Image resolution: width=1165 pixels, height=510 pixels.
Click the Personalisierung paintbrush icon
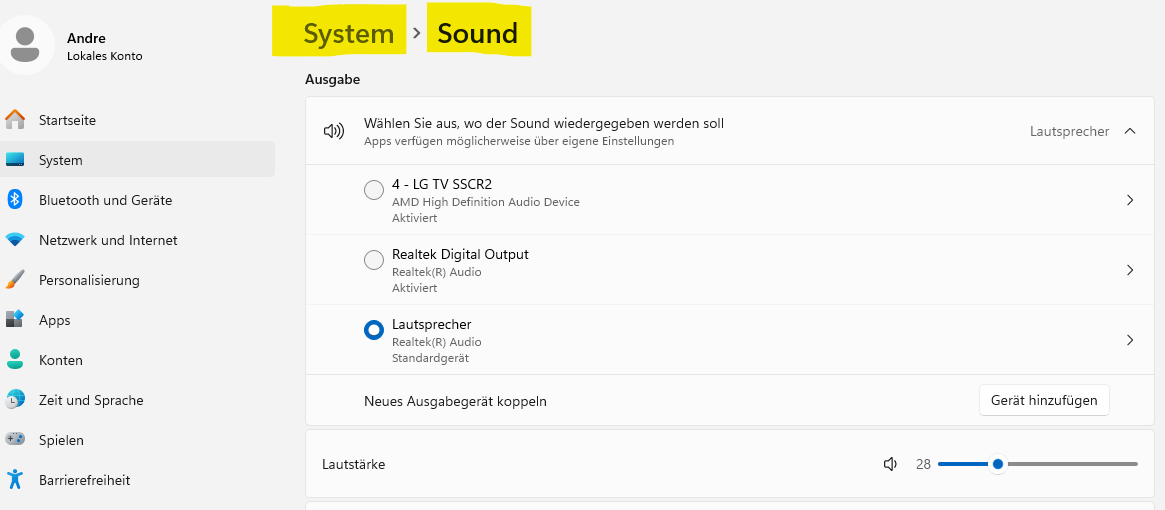15,280
